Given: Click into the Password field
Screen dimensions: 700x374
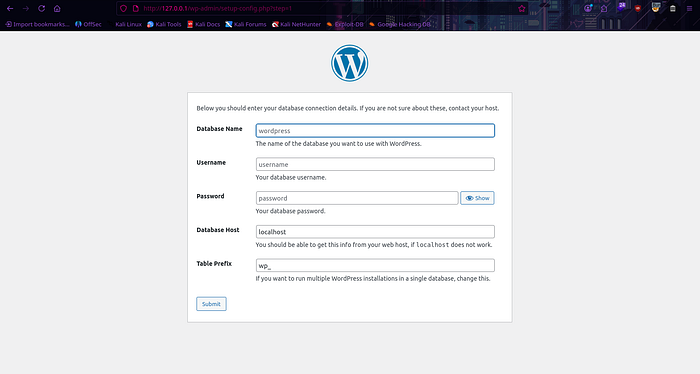Looking at the screenshot, I should (357, 198).
